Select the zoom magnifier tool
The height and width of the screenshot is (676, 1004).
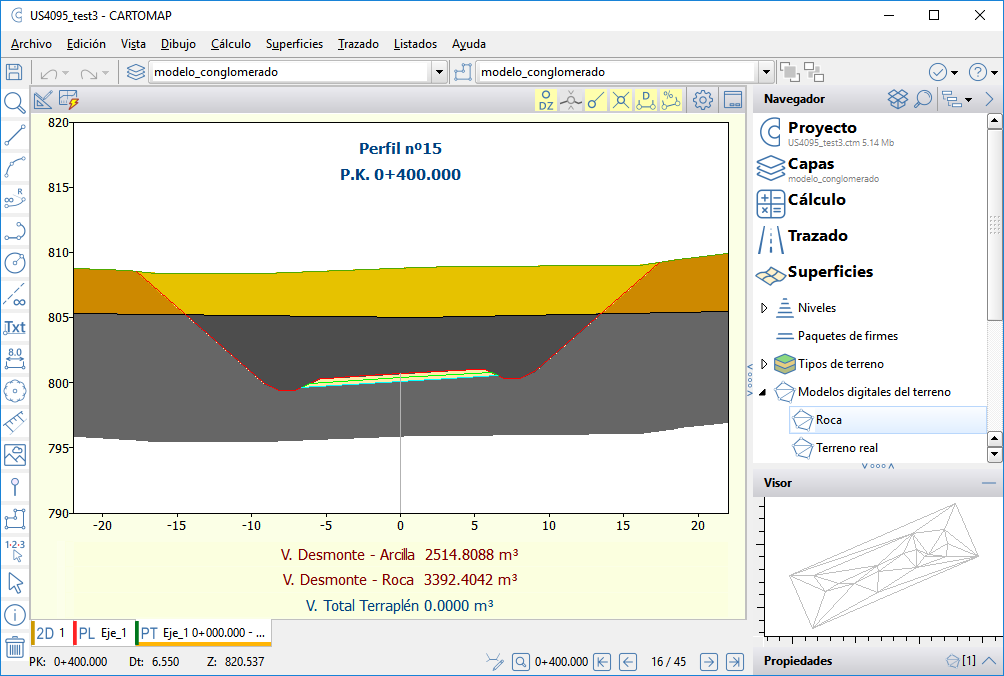tap(14, 102)
